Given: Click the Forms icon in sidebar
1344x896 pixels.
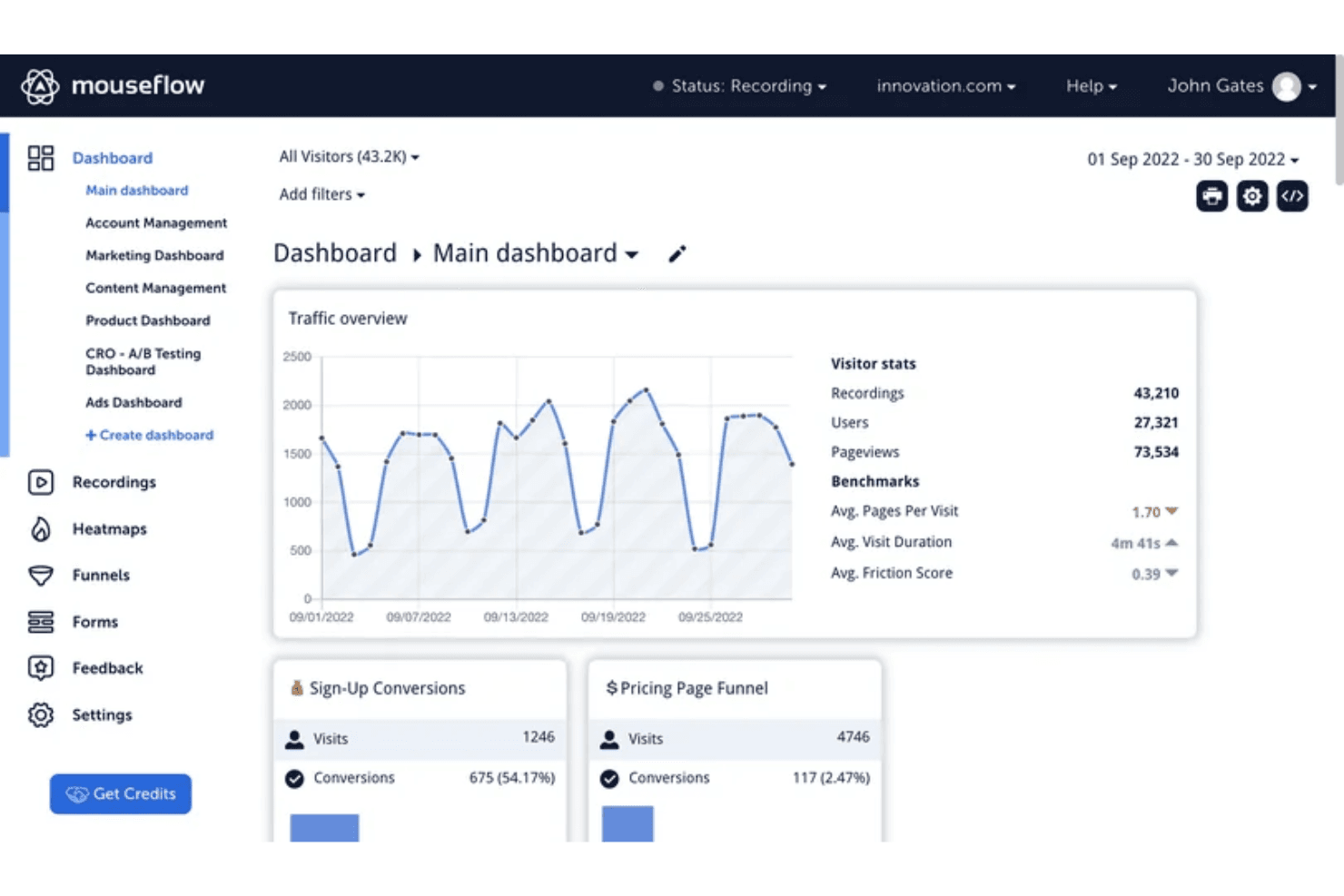Looking at the screenshot, I should pos(41,622).
